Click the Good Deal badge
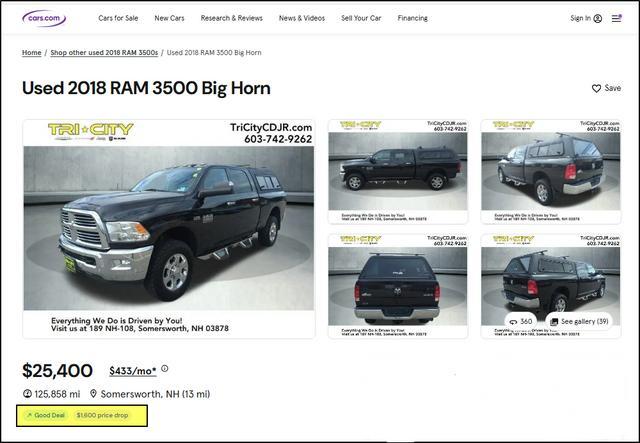The height and width of the screenshot is (443, 640). tap(46, 415)
